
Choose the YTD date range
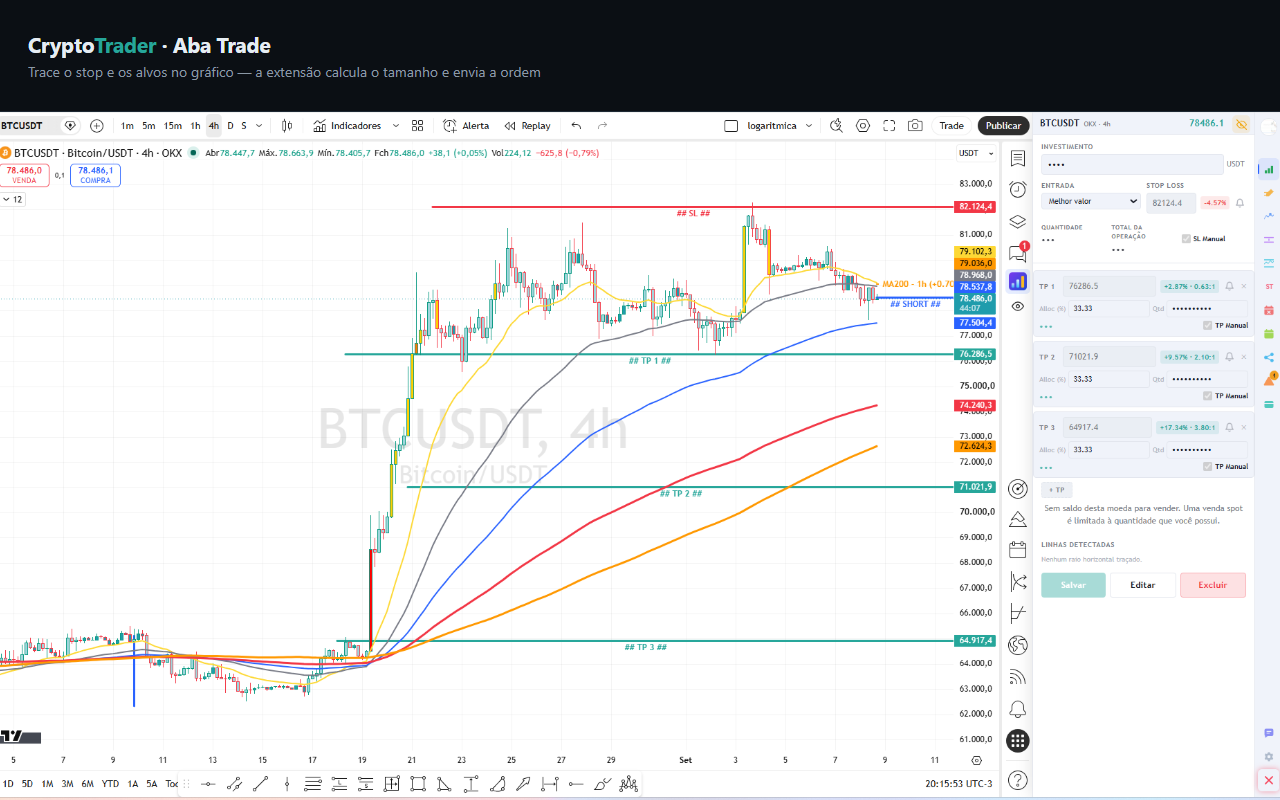point(111,784)
